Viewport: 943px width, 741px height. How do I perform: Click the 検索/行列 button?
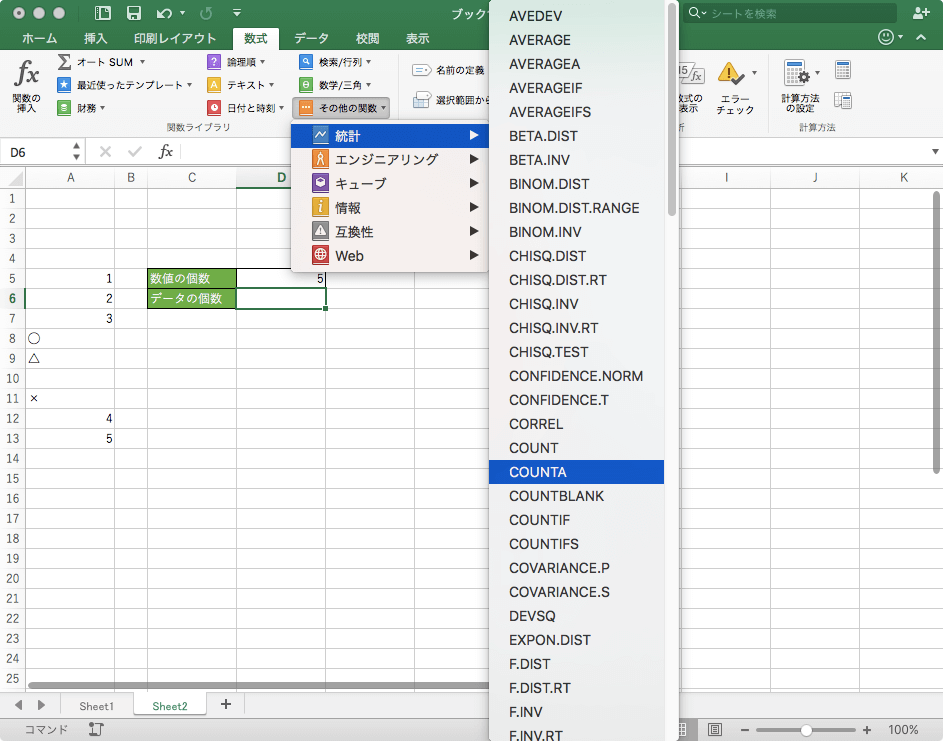339,62
